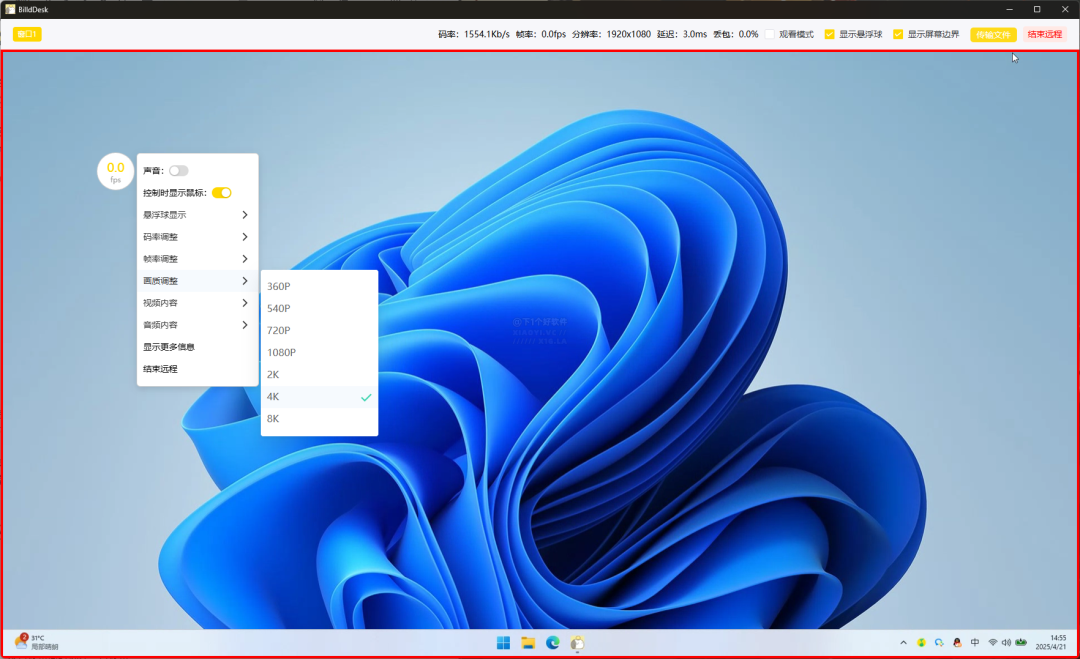Click the volume icon in system tray
The width and height of the screenshot is (1080, 659).
1006,642
